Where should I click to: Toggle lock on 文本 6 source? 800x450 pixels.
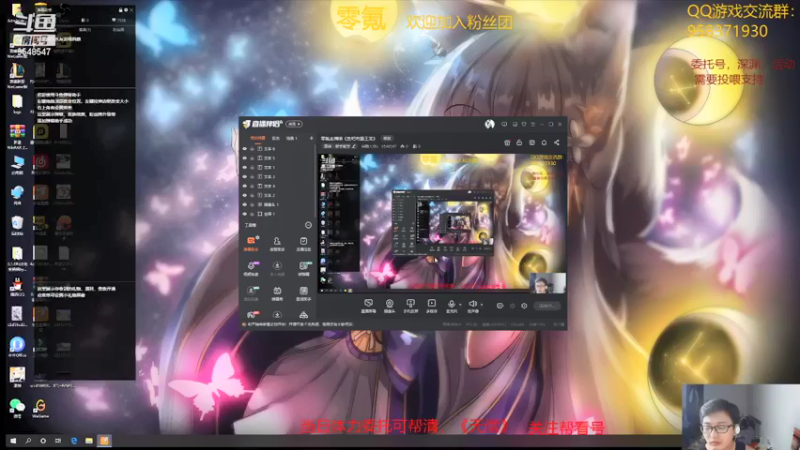click(x=252, y=149)
